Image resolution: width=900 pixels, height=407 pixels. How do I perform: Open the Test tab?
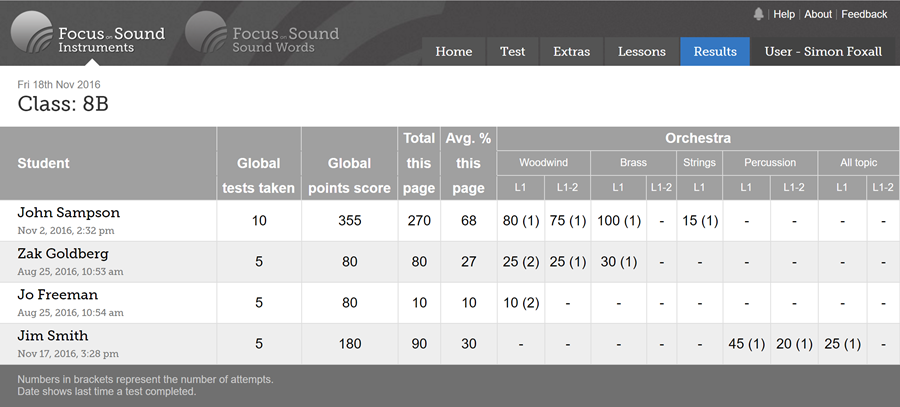[x=513, y=52]
